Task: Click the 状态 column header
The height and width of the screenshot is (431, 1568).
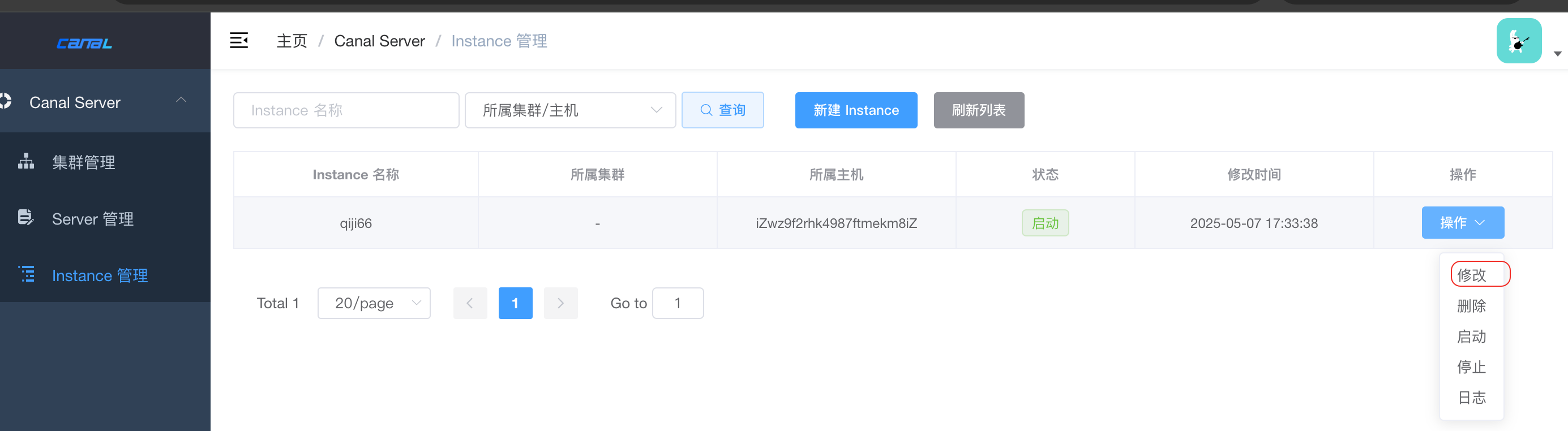Action: coord(1045,174)
